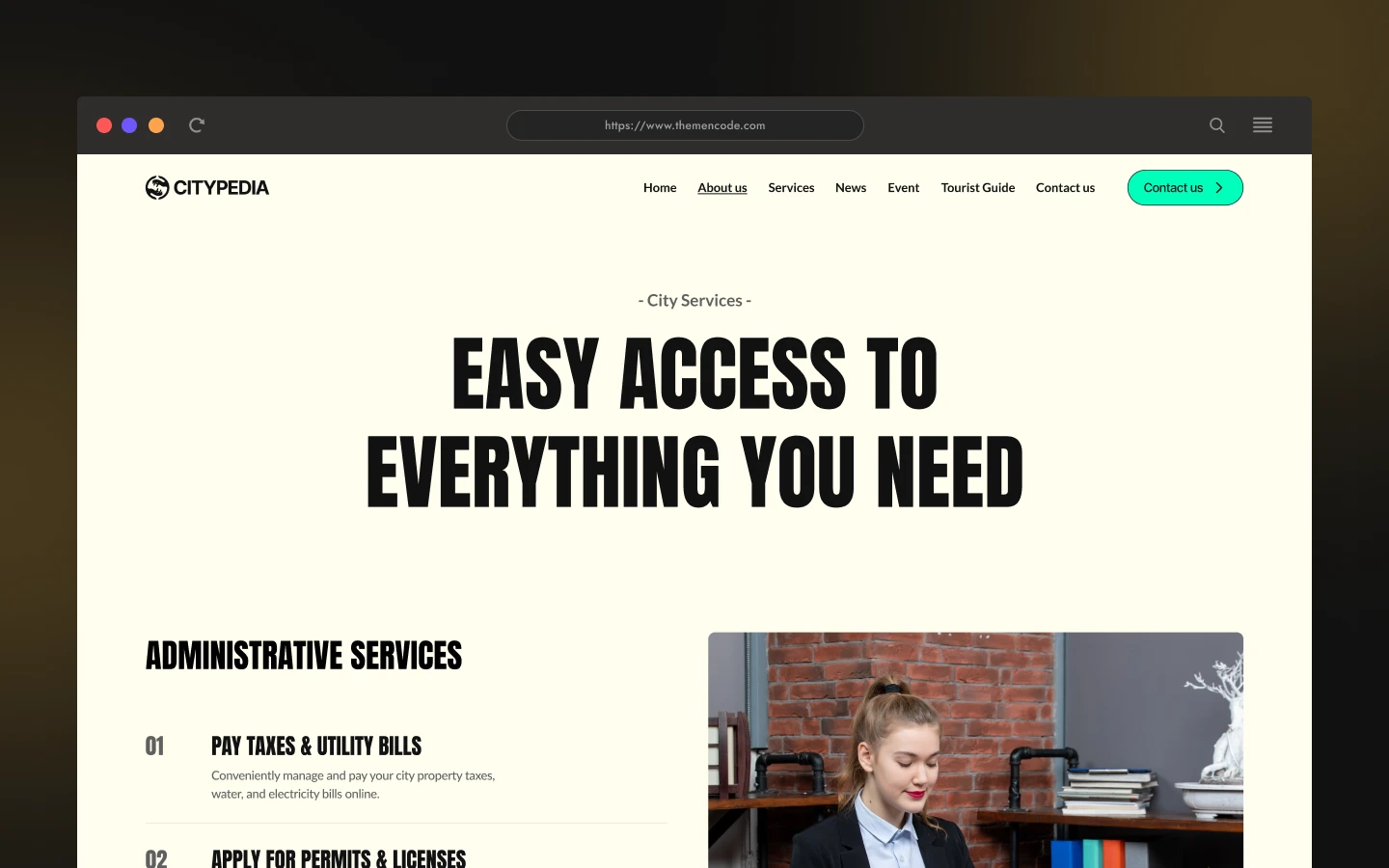Image resolution: width=1389 pixels, height=868 pixels.
Task: Open the About us nav item
Action: [x=722, y=188]
